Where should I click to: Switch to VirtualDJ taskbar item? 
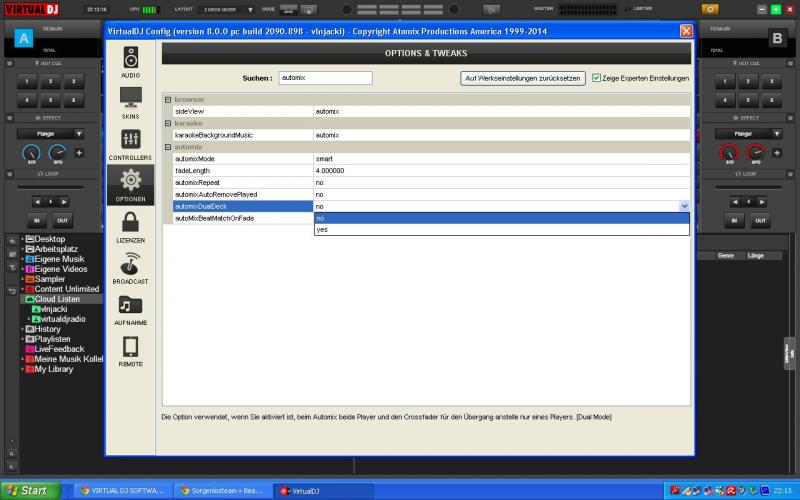323,491
